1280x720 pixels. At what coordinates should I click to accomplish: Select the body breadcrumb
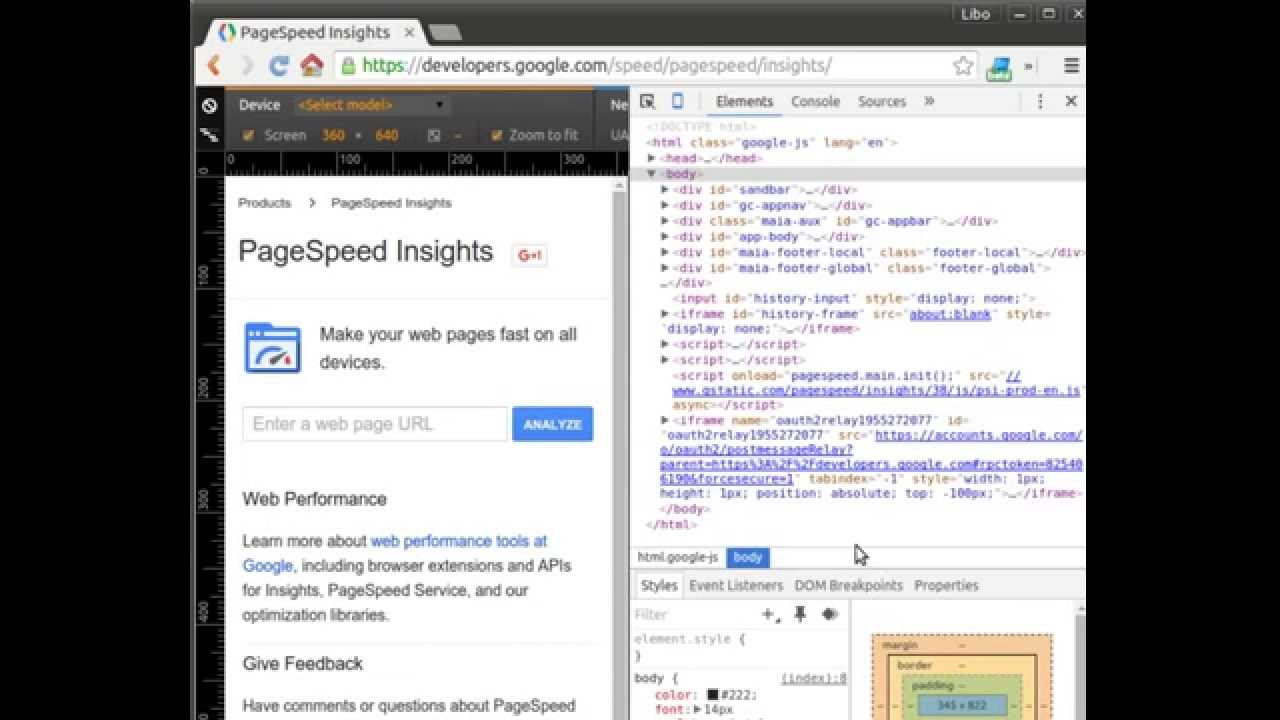point(748,557)
